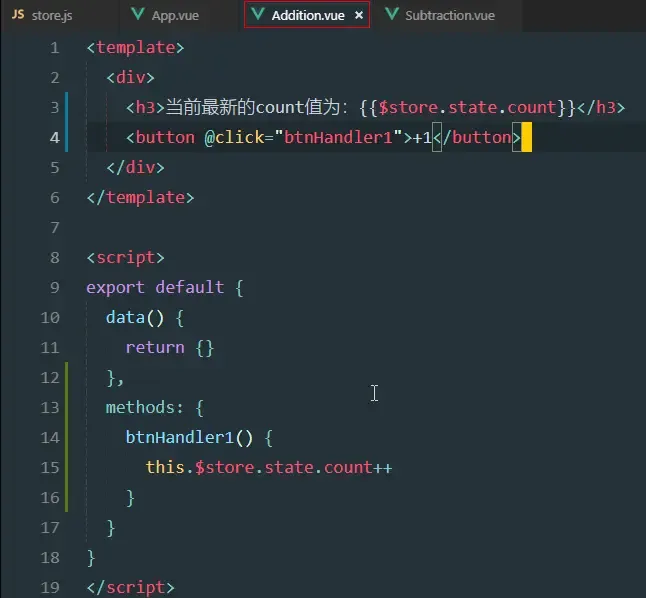Viewport: 646px width, 598px height.
Task: Click line number 19 in the gutter
Action: point(50,587)
